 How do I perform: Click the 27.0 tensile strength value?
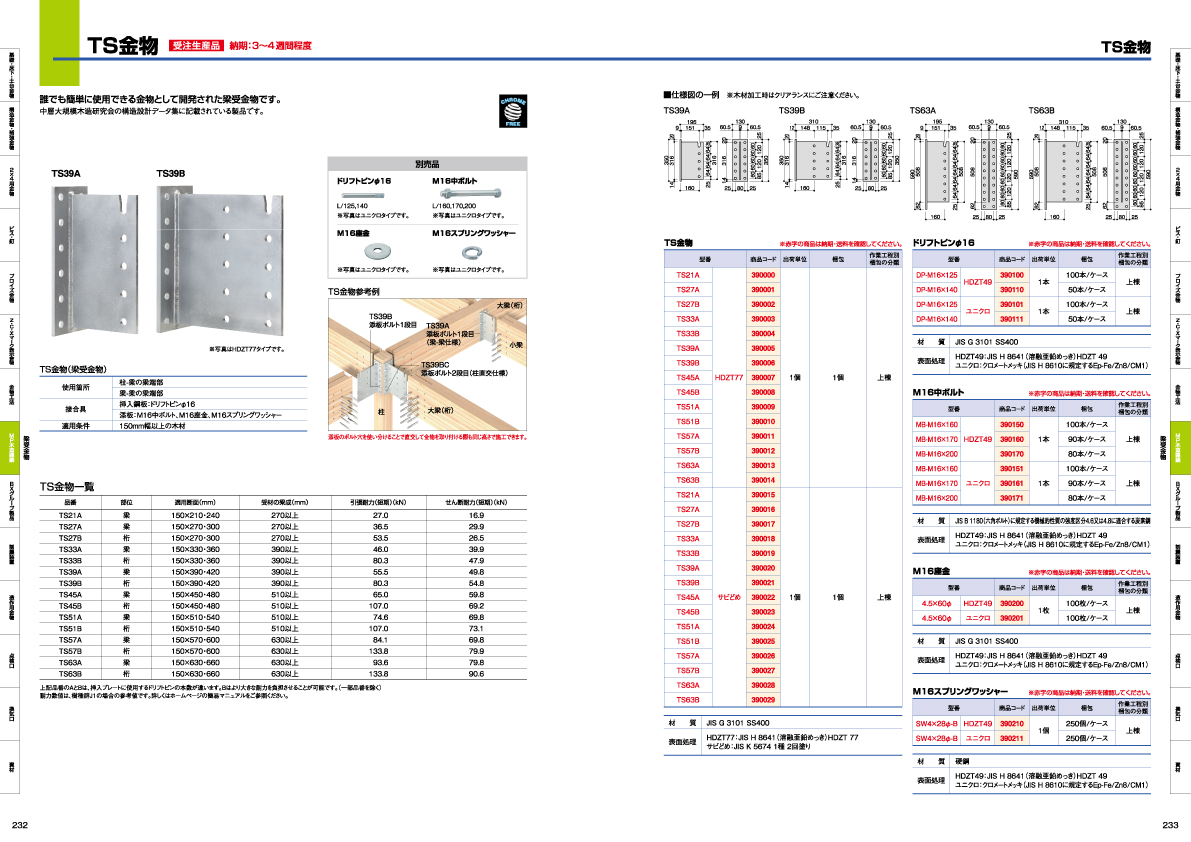[x=381, y=516]
